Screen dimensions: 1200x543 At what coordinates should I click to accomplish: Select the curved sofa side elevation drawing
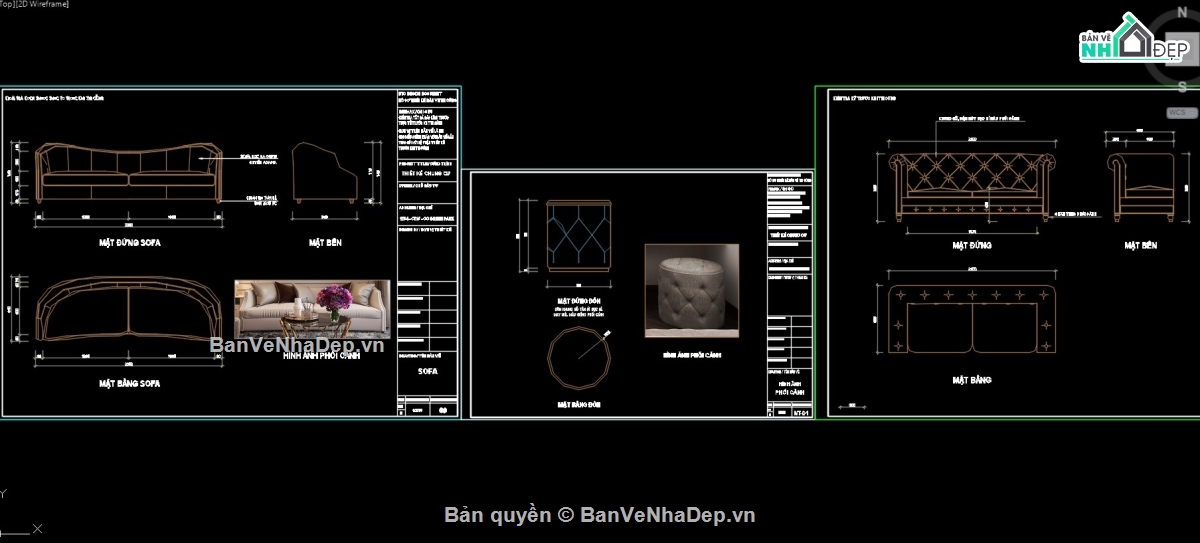coord(325,173)
